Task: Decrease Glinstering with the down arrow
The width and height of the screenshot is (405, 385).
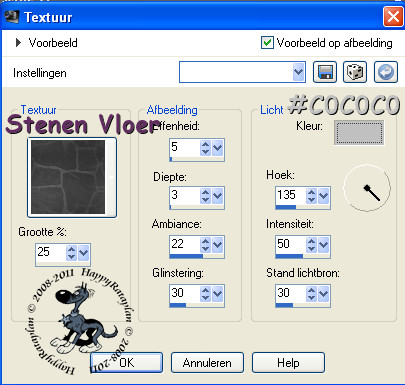Action: 205,298
